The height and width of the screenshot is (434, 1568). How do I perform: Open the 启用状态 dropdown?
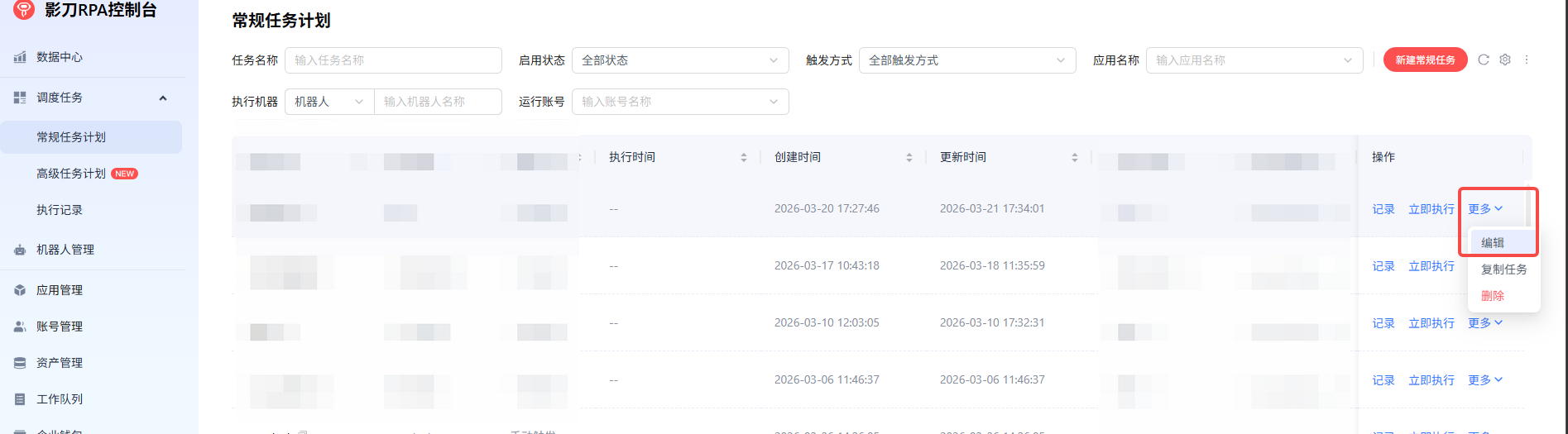tap(679, 60)
